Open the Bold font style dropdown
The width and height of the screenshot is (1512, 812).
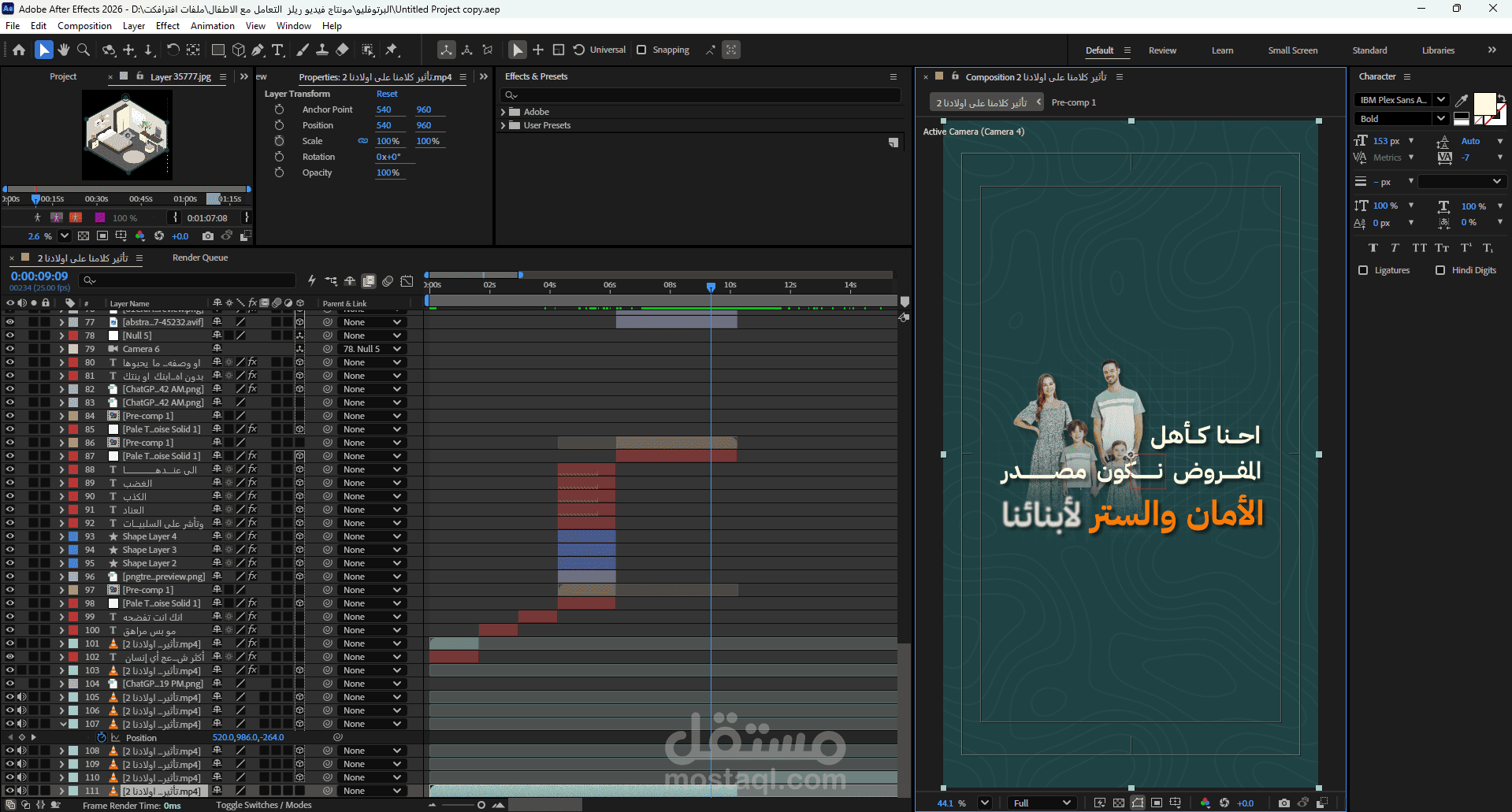(x=1401, y=119)
